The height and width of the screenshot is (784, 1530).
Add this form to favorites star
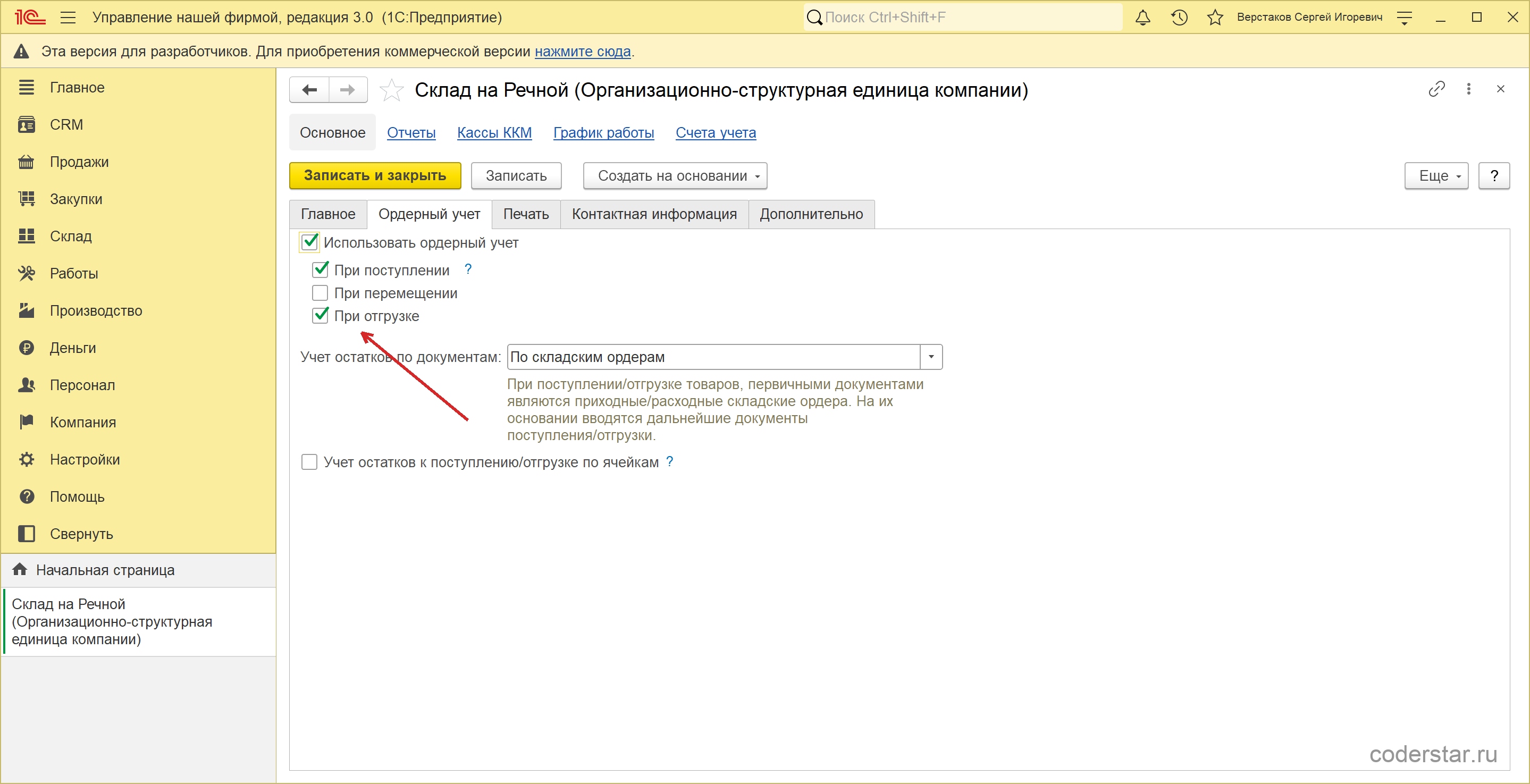[x=391, y=90]
